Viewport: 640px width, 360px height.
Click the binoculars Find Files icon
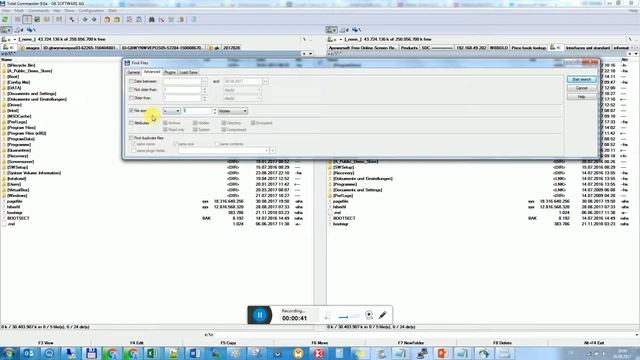click(x=151, y=19)
